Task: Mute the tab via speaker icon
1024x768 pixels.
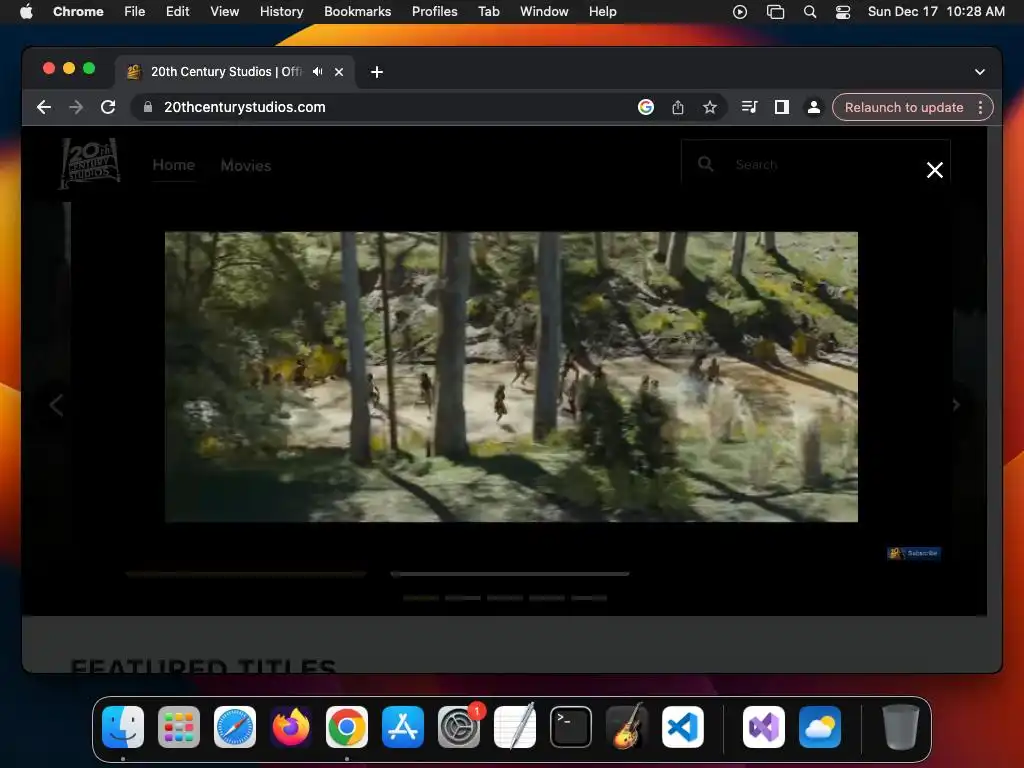Action: [x=317, y=72]
